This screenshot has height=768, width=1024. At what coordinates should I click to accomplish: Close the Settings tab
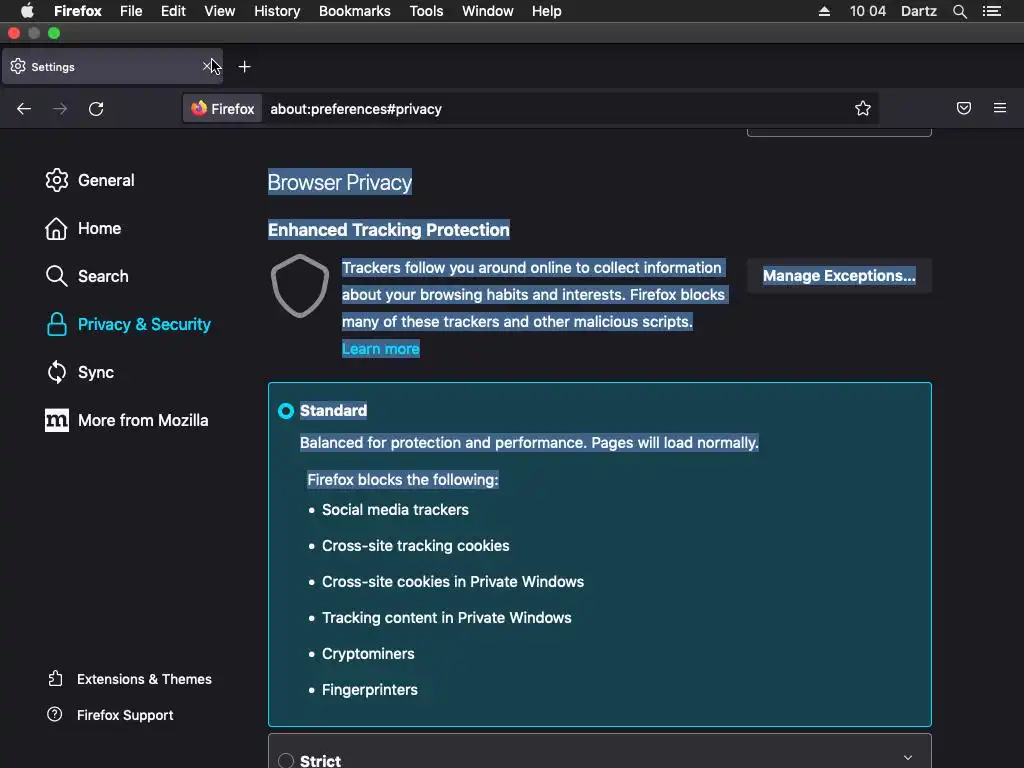point(207,66)
